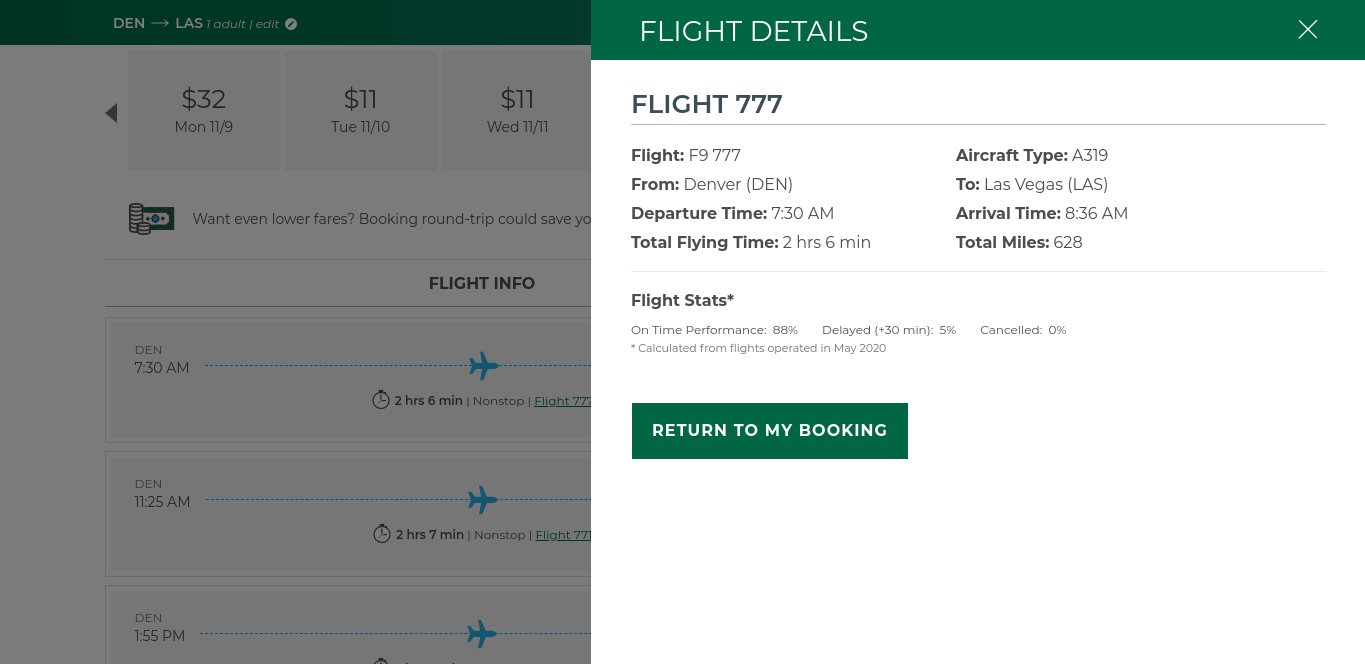
Task: Click the previous dates left arrow
Action: tap(111, 113)
